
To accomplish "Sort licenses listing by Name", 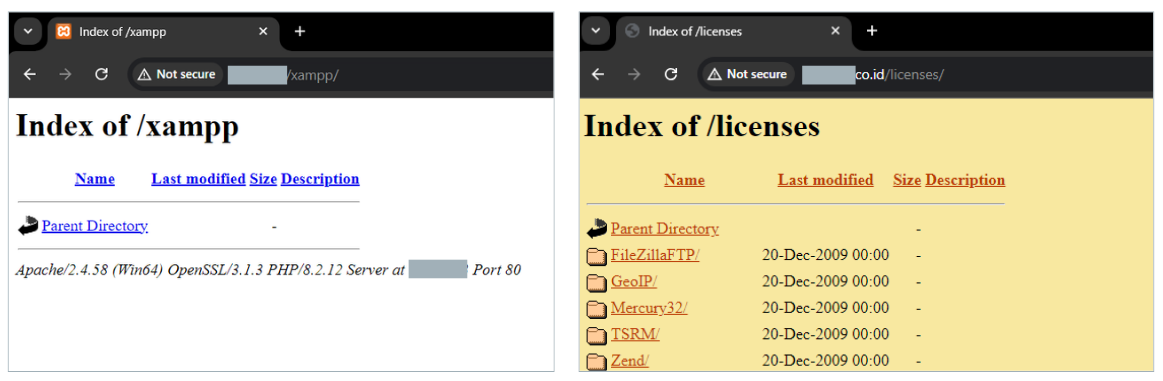I will 685,180.
